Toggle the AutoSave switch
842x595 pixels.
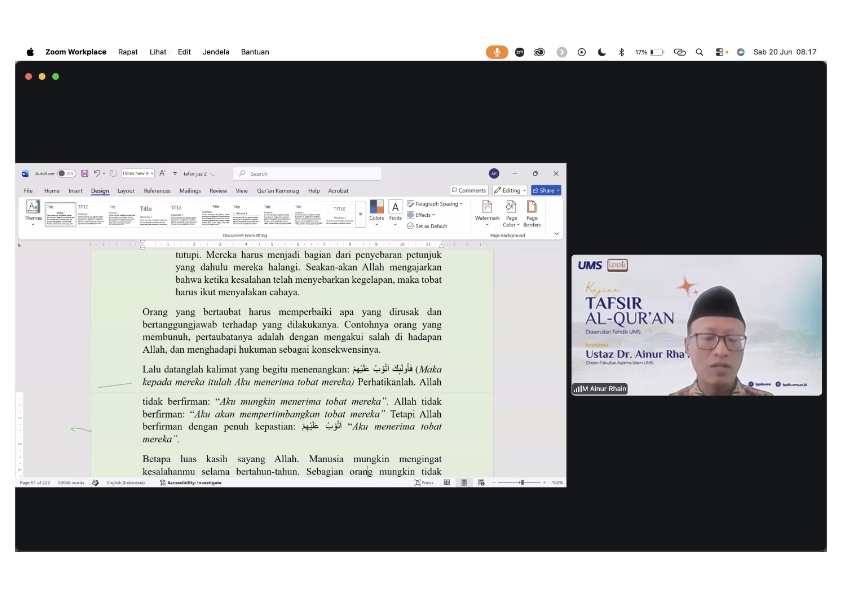pyautogui.click(x=66, y=173)
